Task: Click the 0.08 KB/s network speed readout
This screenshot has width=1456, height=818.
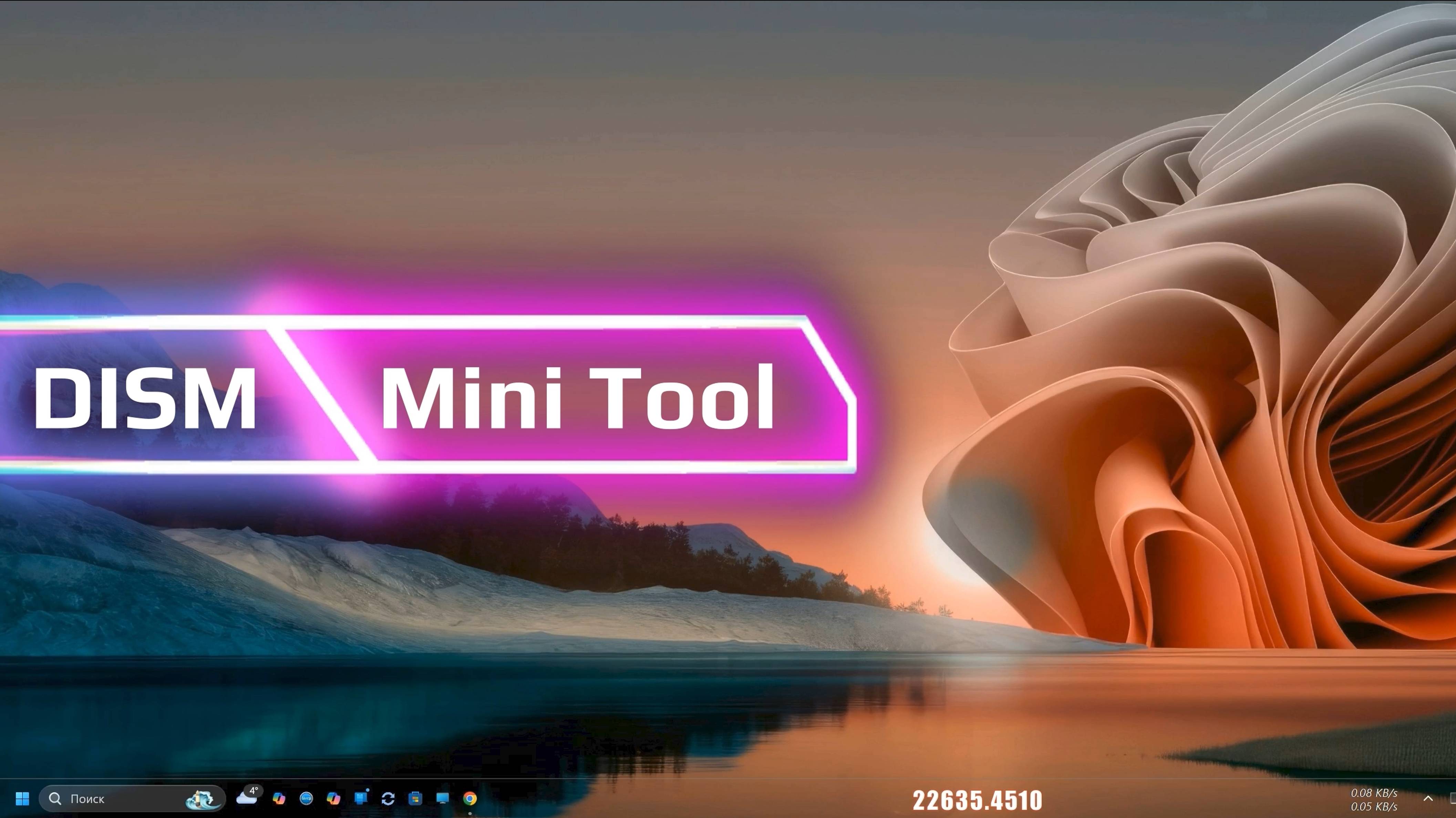Action: (1373, 793)
